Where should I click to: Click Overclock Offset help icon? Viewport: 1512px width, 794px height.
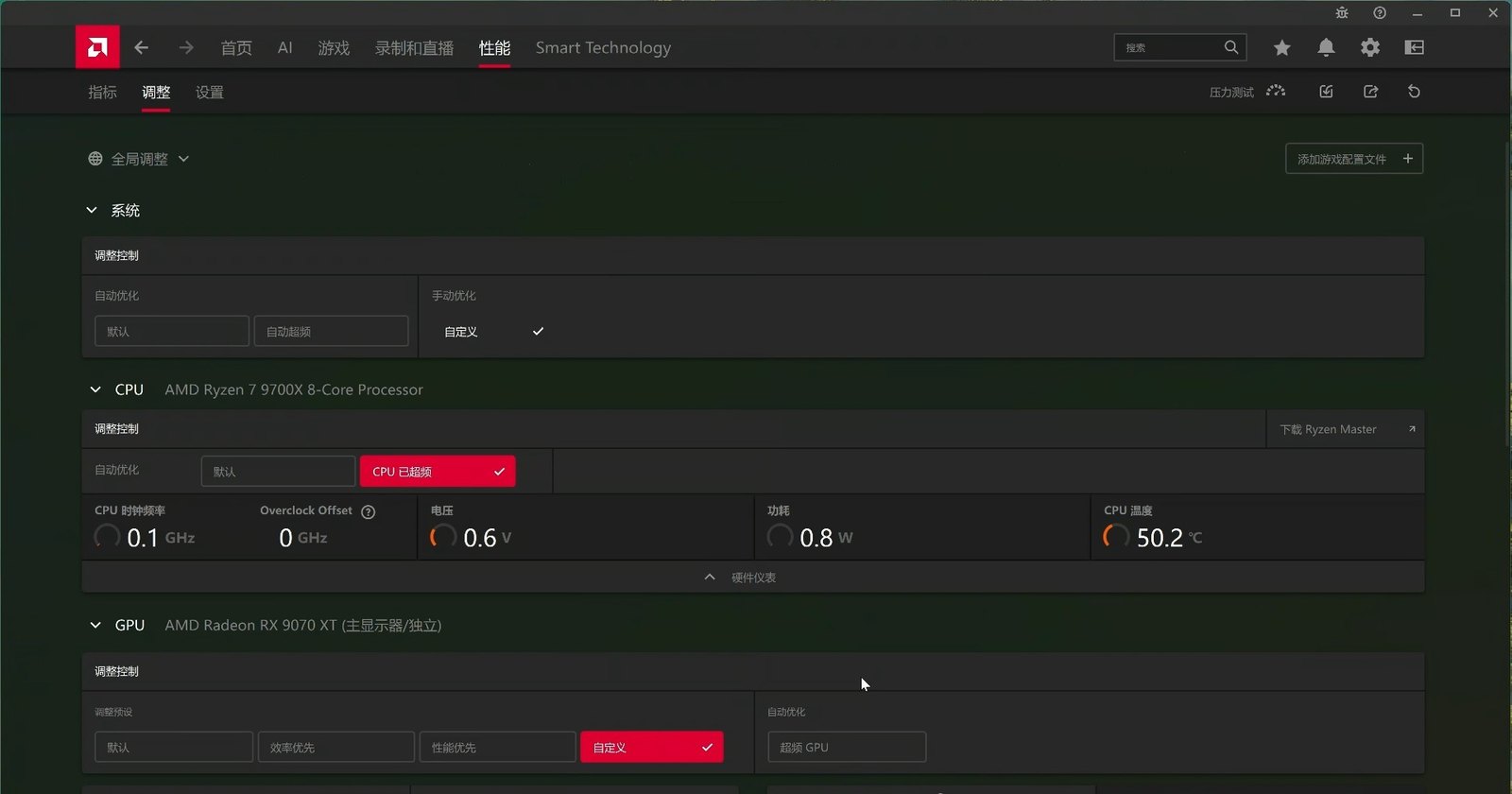click(369, 511)
